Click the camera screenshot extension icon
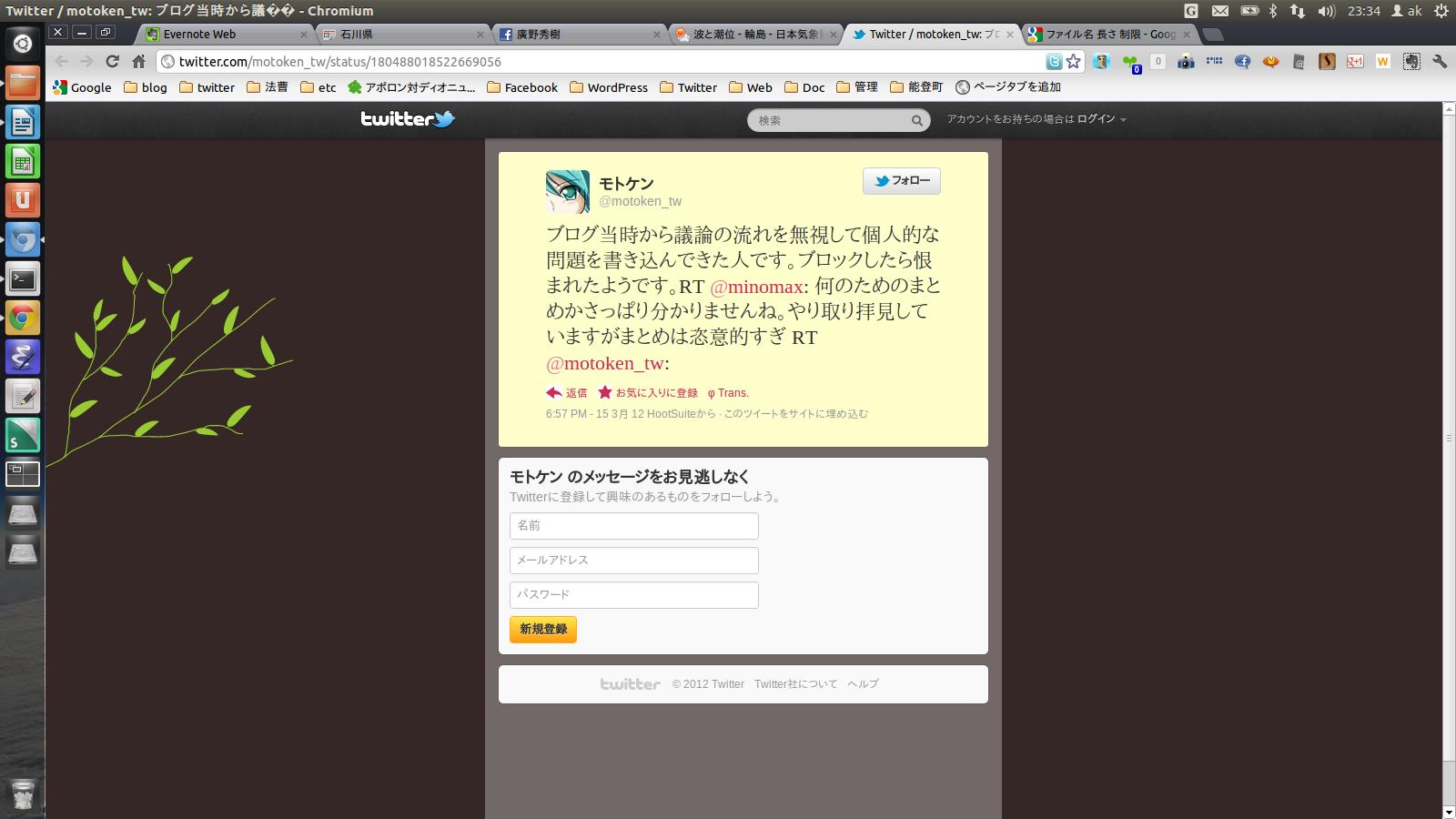The image size is (1456, 819). pos(1186,62)
